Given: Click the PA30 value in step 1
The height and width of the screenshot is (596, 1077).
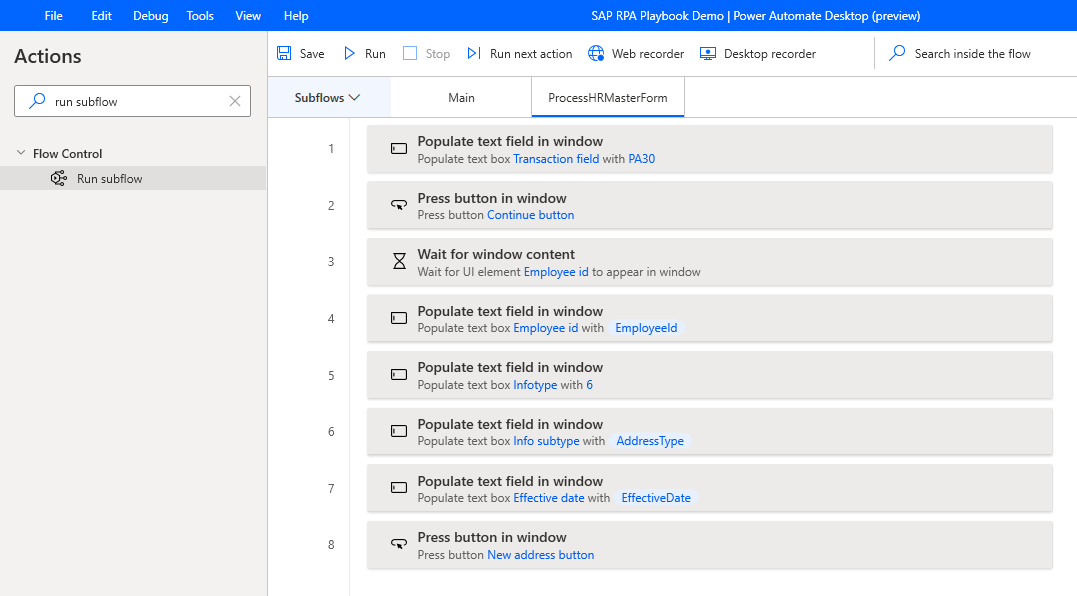Looking at the screenshot, I should [642, 159].
